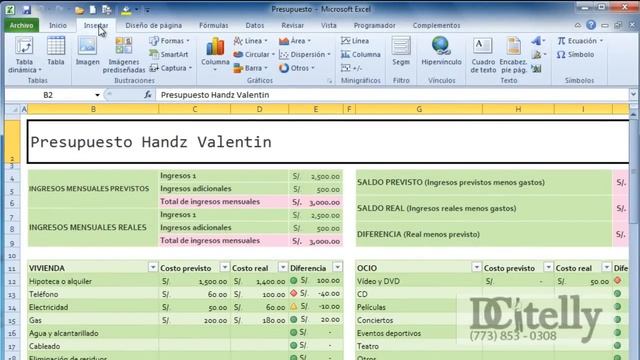640x360 pixels.
Task: Insert a Segm slicer filter
Action: pyautogui.click(x=401, y=51)
